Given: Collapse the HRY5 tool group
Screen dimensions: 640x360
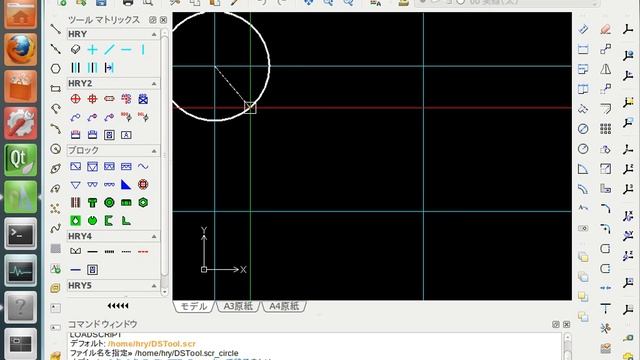Looking at the screenshot, I should [x=154, y=286].
